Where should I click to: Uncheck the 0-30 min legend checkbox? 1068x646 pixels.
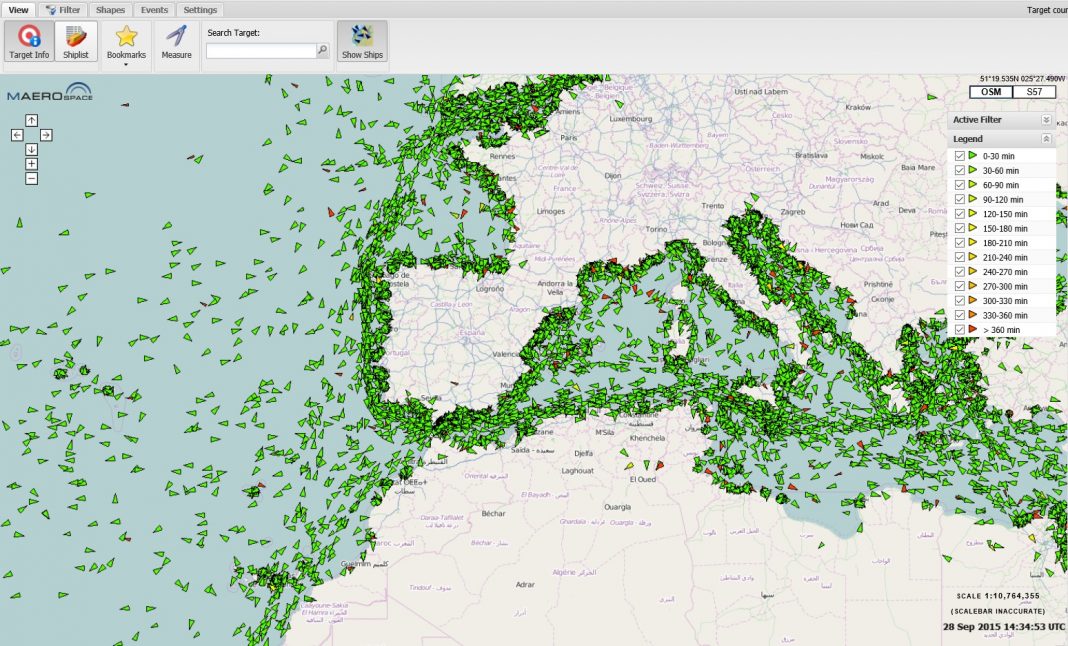click(960, 156)
